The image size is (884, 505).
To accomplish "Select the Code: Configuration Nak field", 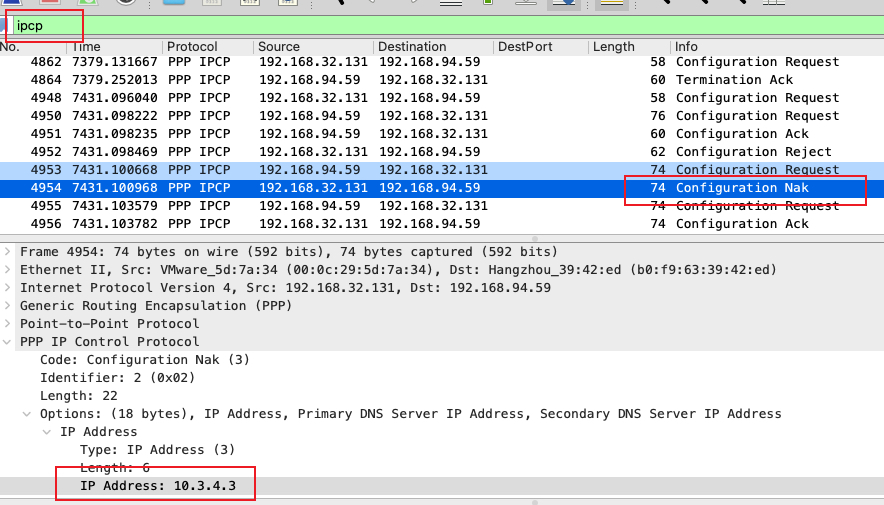I will [x=145, y=360].
